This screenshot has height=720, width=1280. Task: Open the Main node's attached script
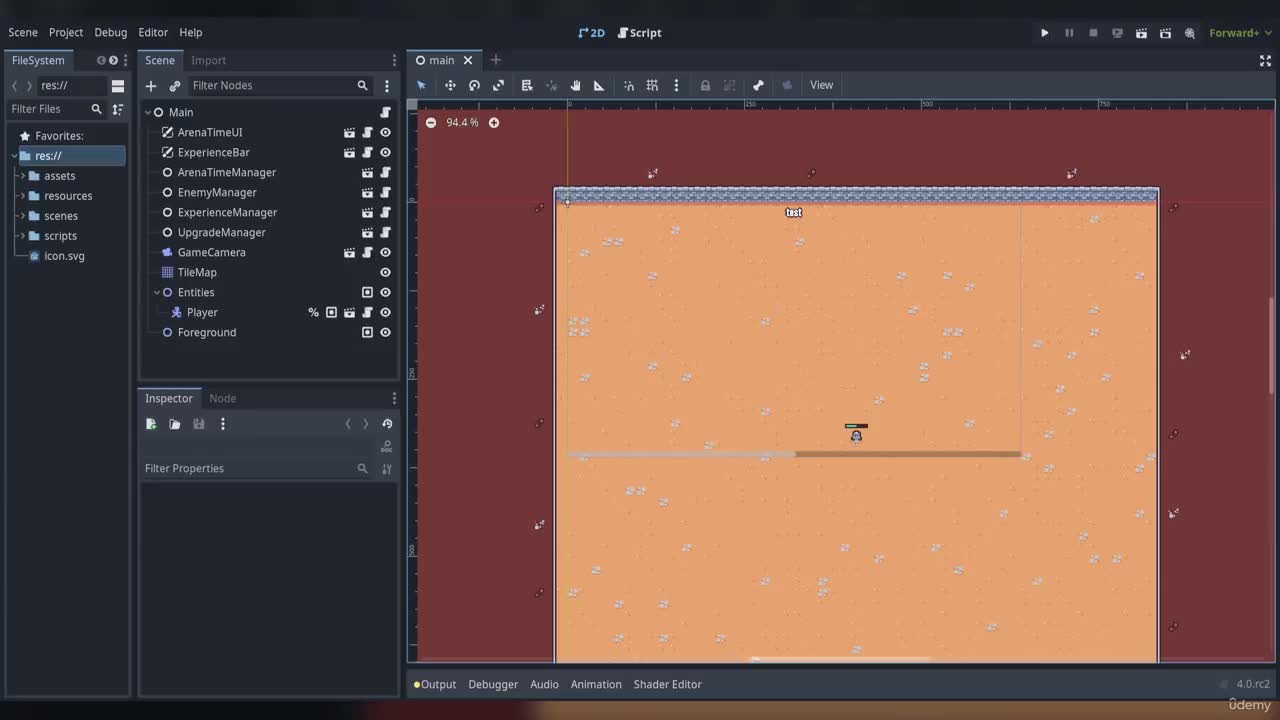pos(385,112)
